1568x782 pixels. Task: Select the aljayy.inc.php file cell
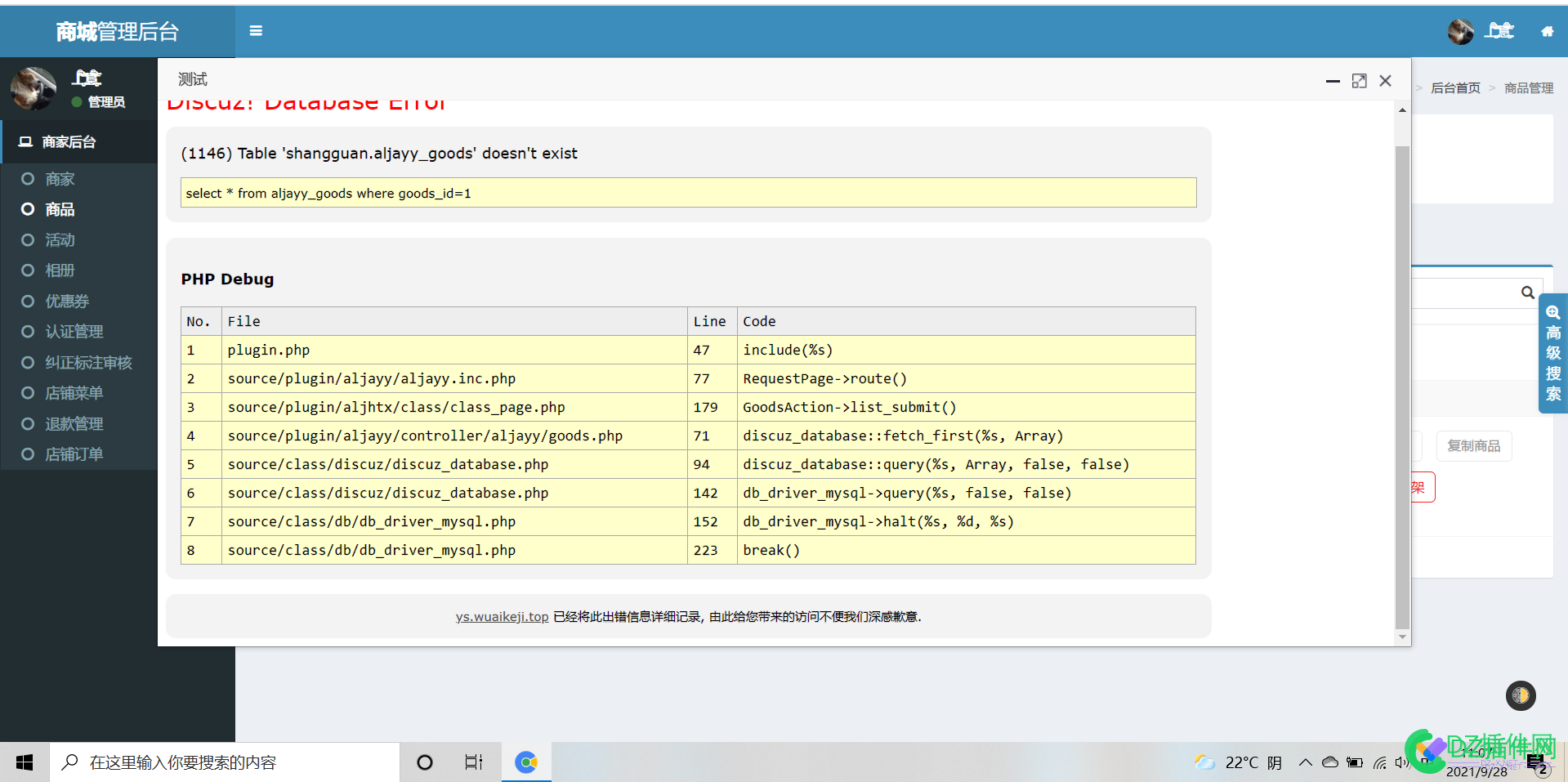(454, 378)
